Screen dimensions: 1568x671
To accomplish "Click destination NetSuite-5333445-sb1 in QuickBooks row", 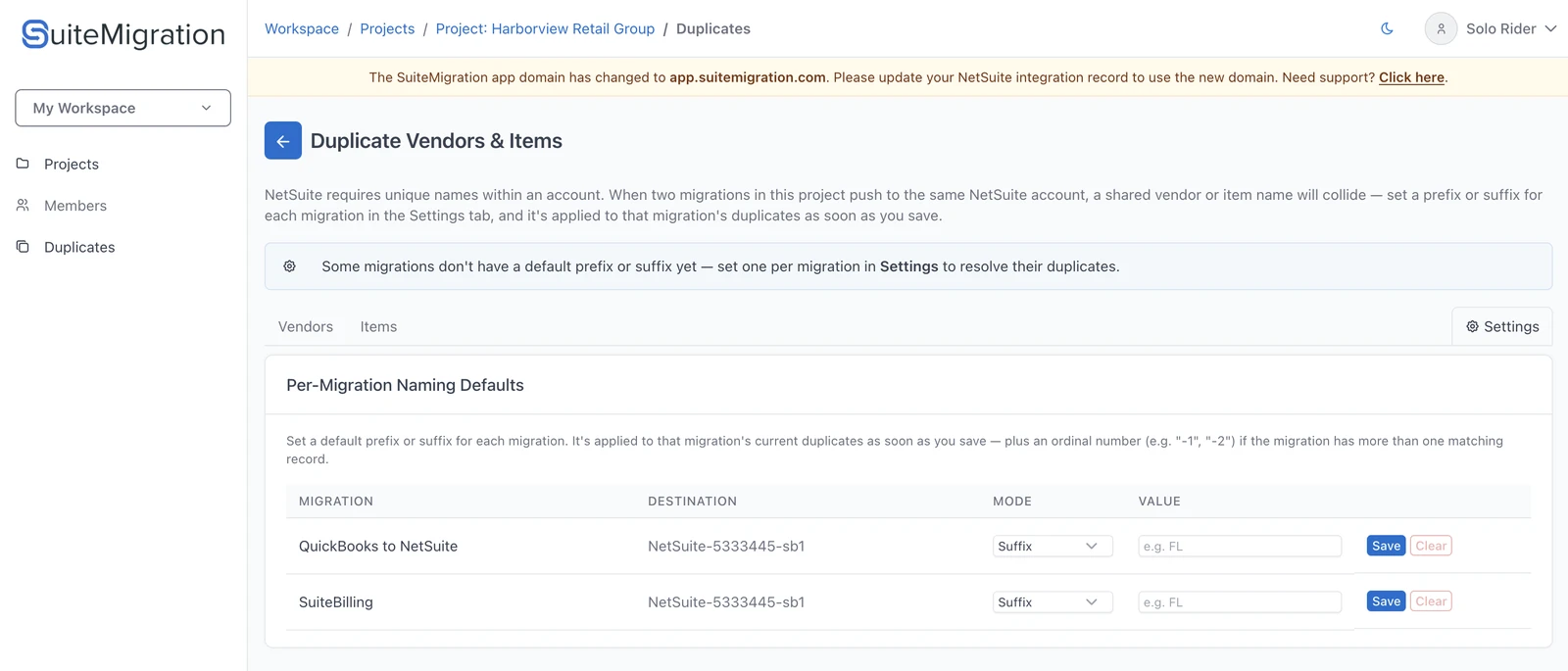I will (726, 546).
